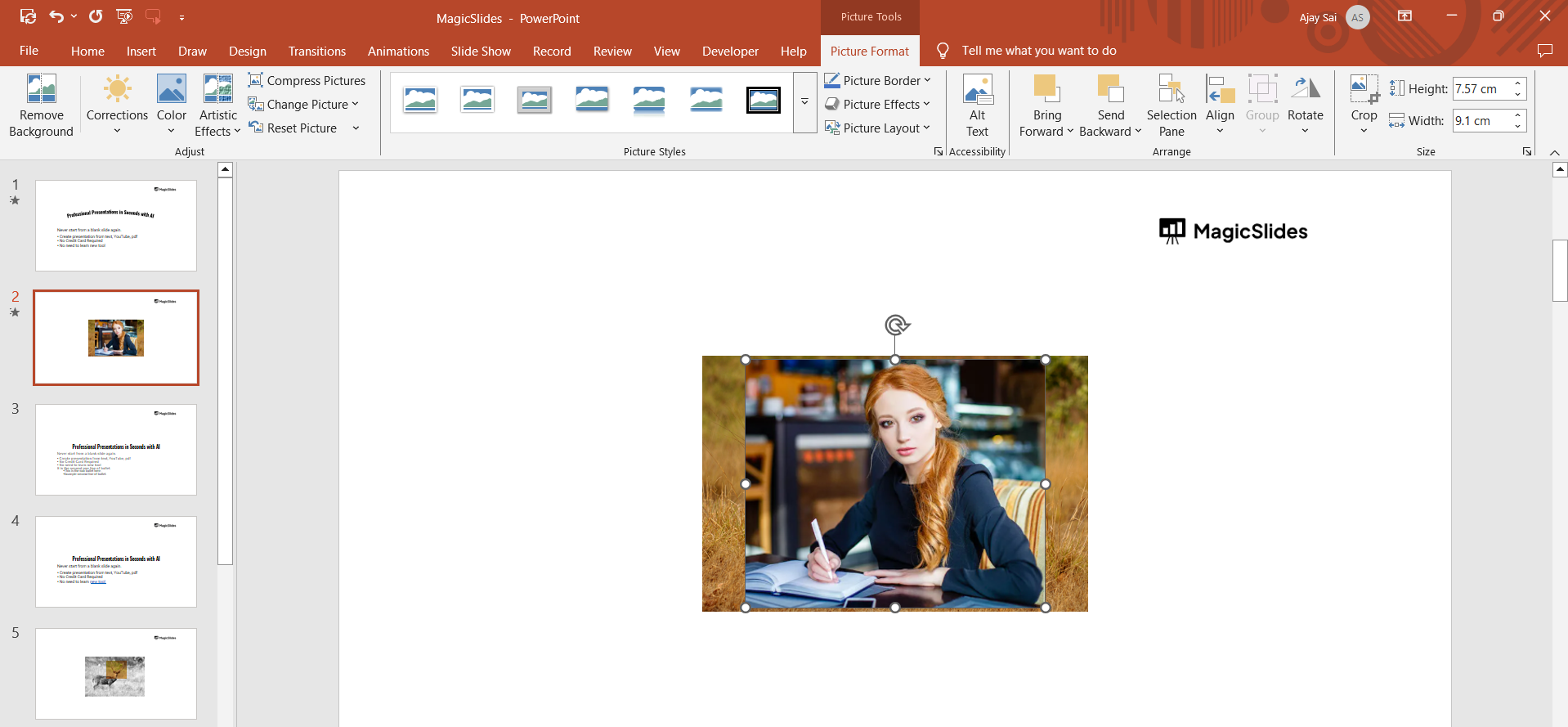Apply the fourth picture style in gallery
Screen dimensions: 1568x727
coord(592,101)
